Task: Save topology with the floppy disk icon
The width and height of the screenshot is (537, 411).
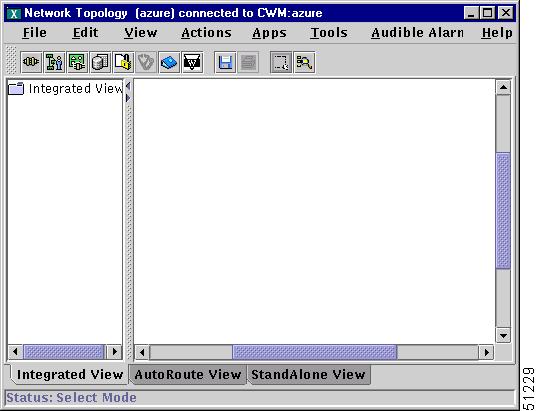Action: pos(225,62)
